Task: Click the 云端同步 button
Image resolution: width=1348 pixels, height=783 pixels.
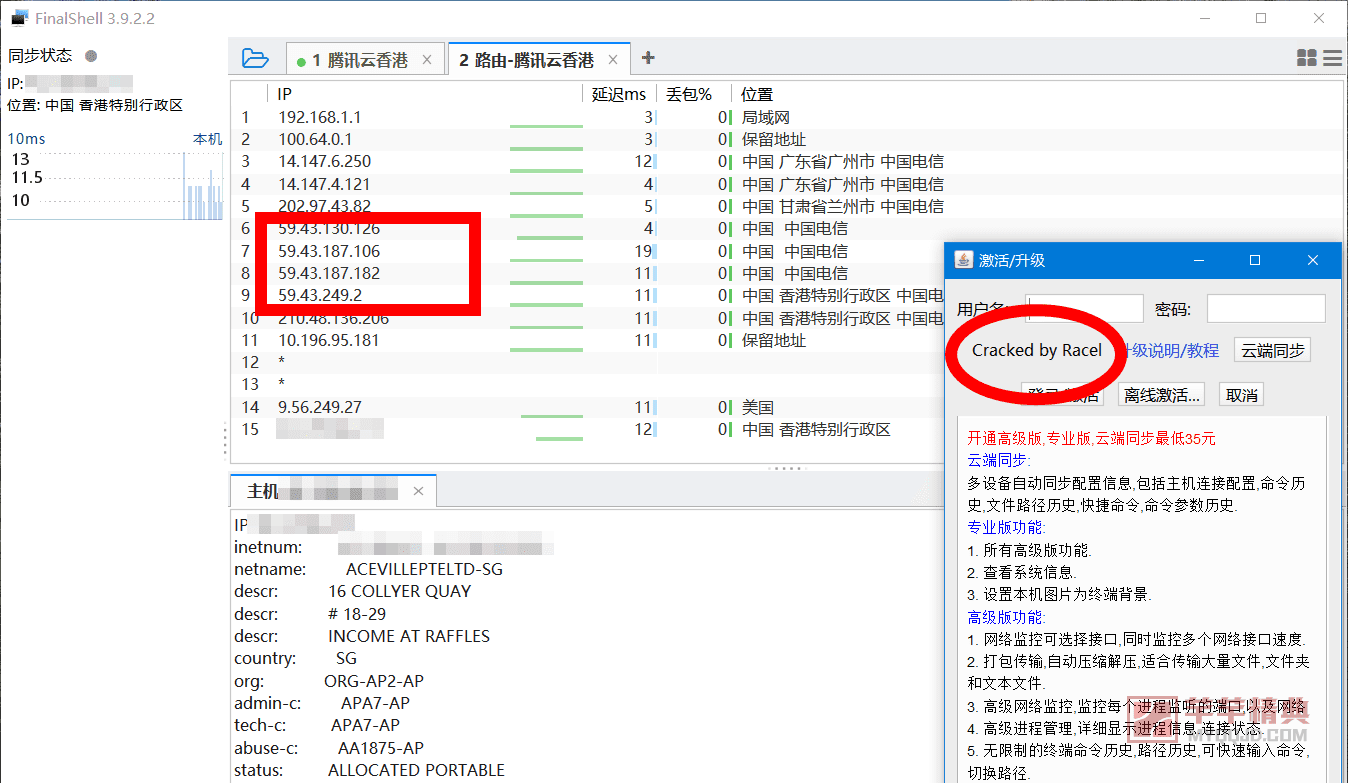Action: (1272, 350)
